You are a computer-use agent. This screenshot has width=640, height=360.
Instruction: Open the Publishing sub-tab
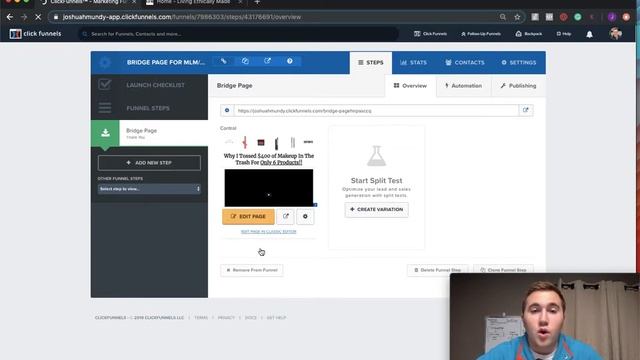(518, 86)
